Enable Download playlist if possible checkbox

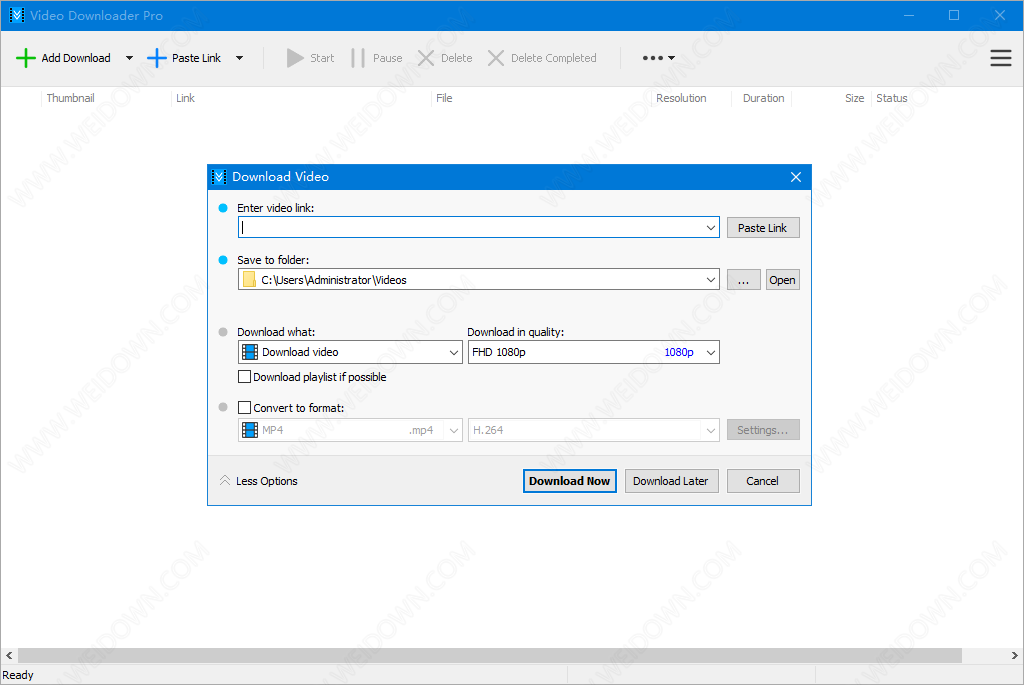click(244, 377)
